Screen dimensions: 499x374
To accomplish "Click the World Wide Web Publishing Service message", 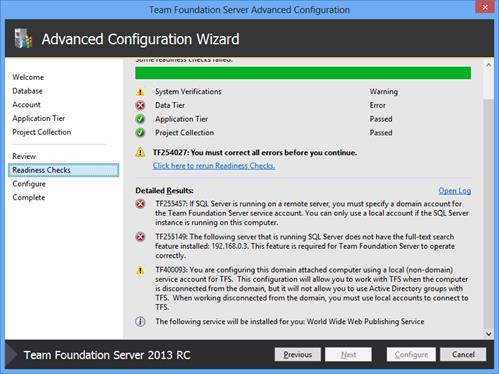I will click(290, 322).
